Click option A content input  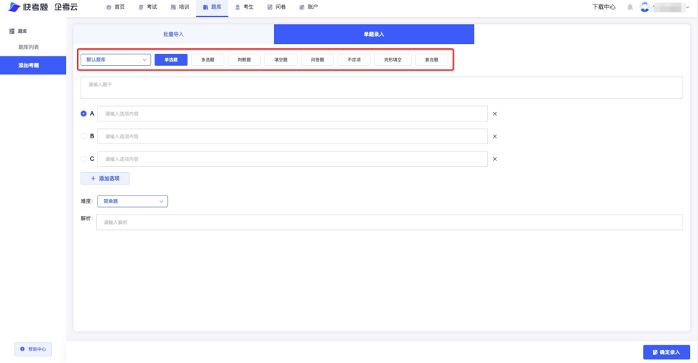(x=292, y=114)
